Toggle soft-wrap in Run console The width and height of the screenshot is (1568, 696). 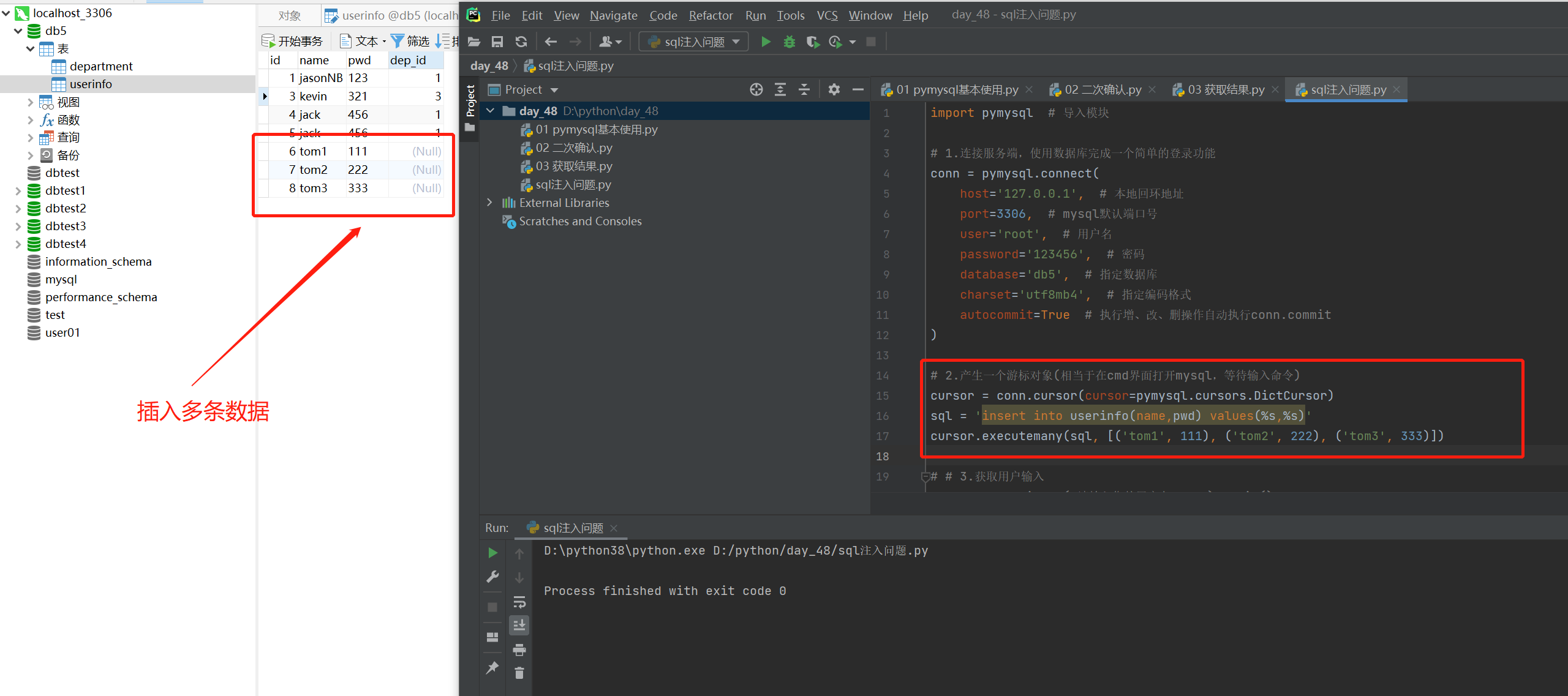point(519,602)
